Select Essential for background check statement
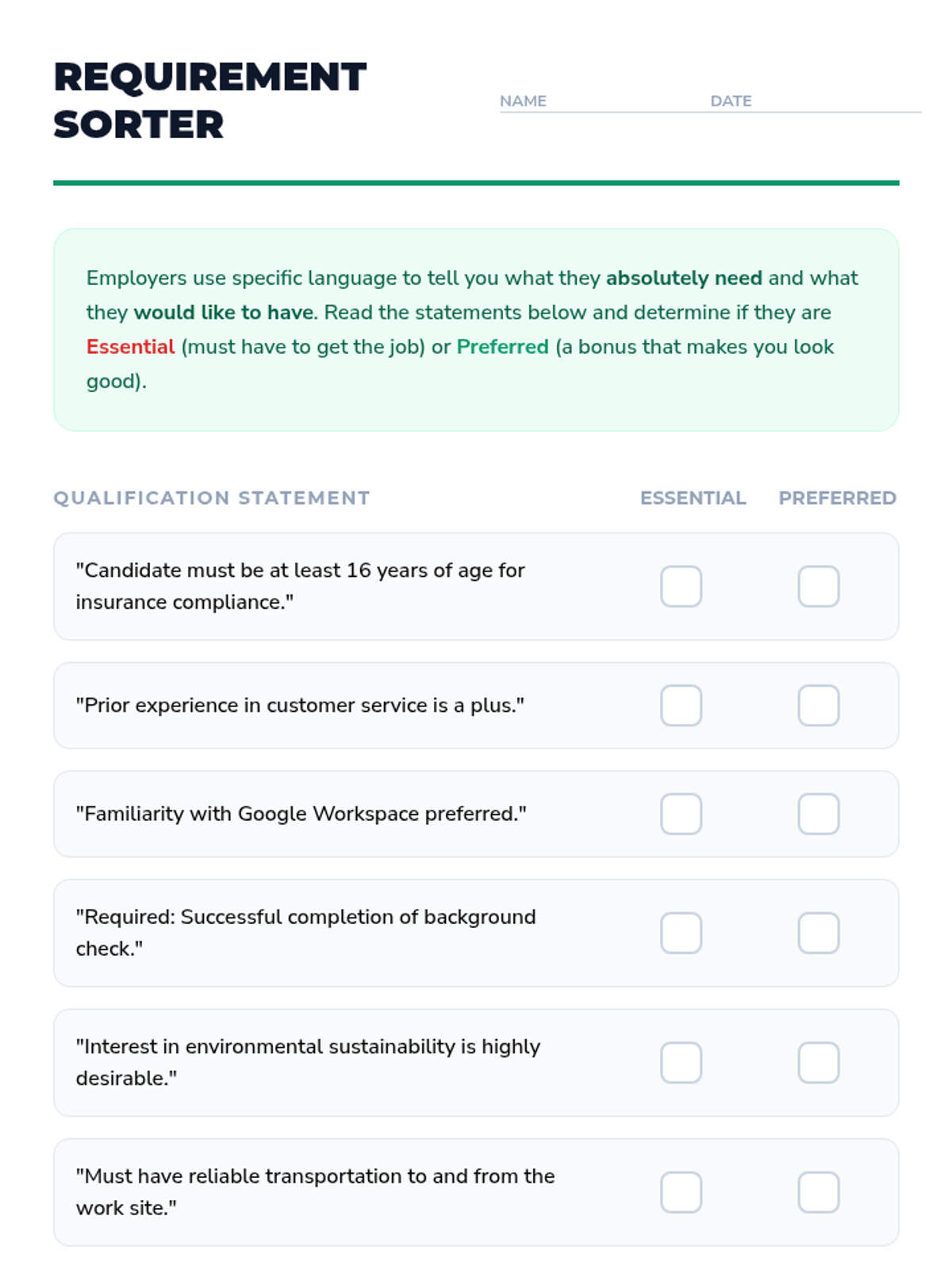952x1270 pixels. (681, 933)
